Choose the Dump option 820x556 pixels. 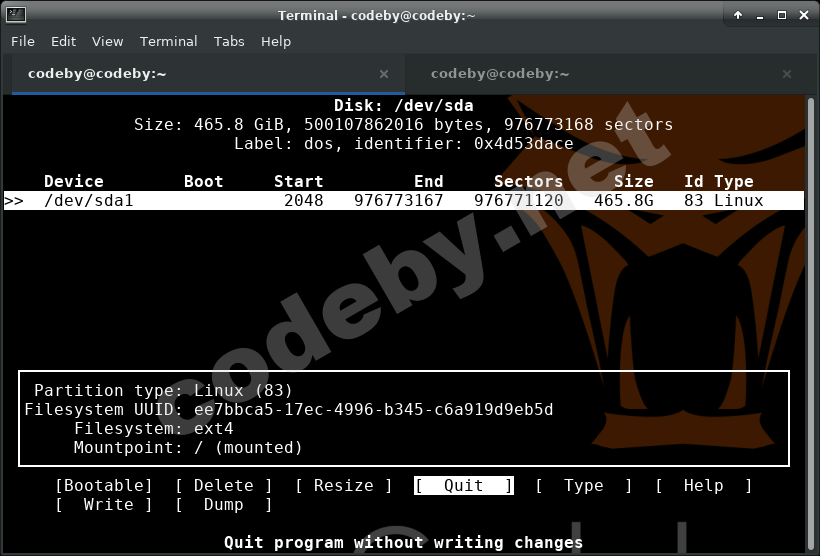pyautogui.click(x=224, y=505)
